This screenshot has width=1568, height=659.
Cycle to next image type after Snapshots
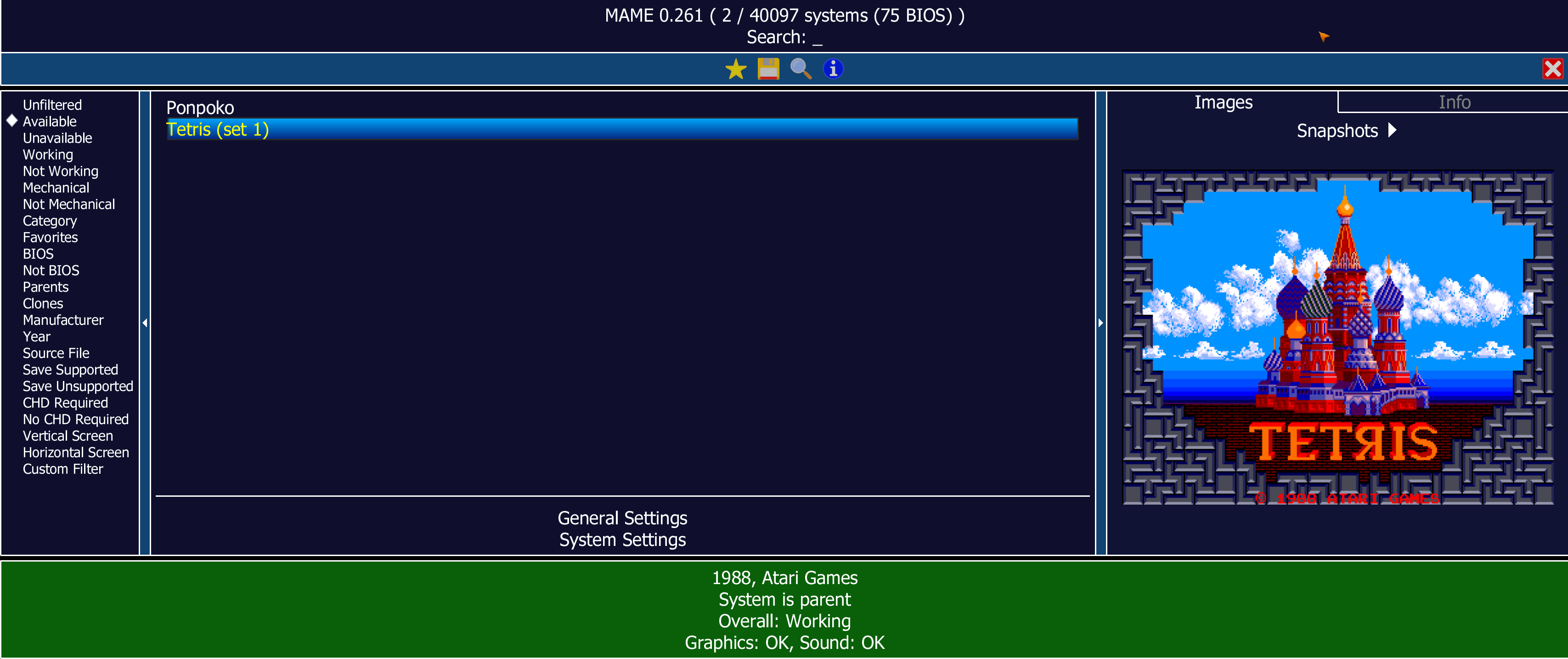(x=1392, y=131)
